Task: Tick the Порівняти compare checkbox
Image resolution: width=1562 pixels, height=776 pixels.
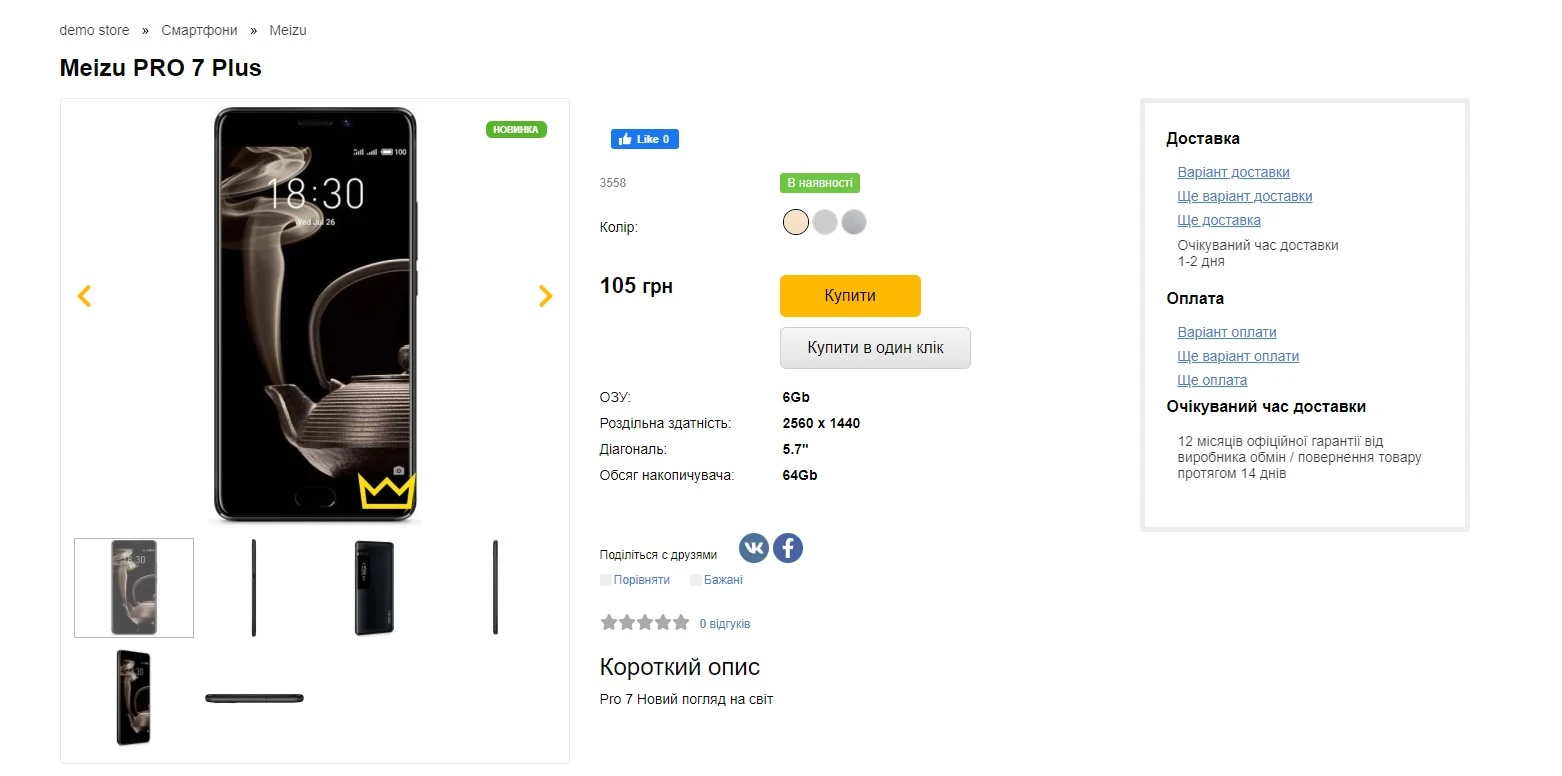Action: (x=606, y=580)
